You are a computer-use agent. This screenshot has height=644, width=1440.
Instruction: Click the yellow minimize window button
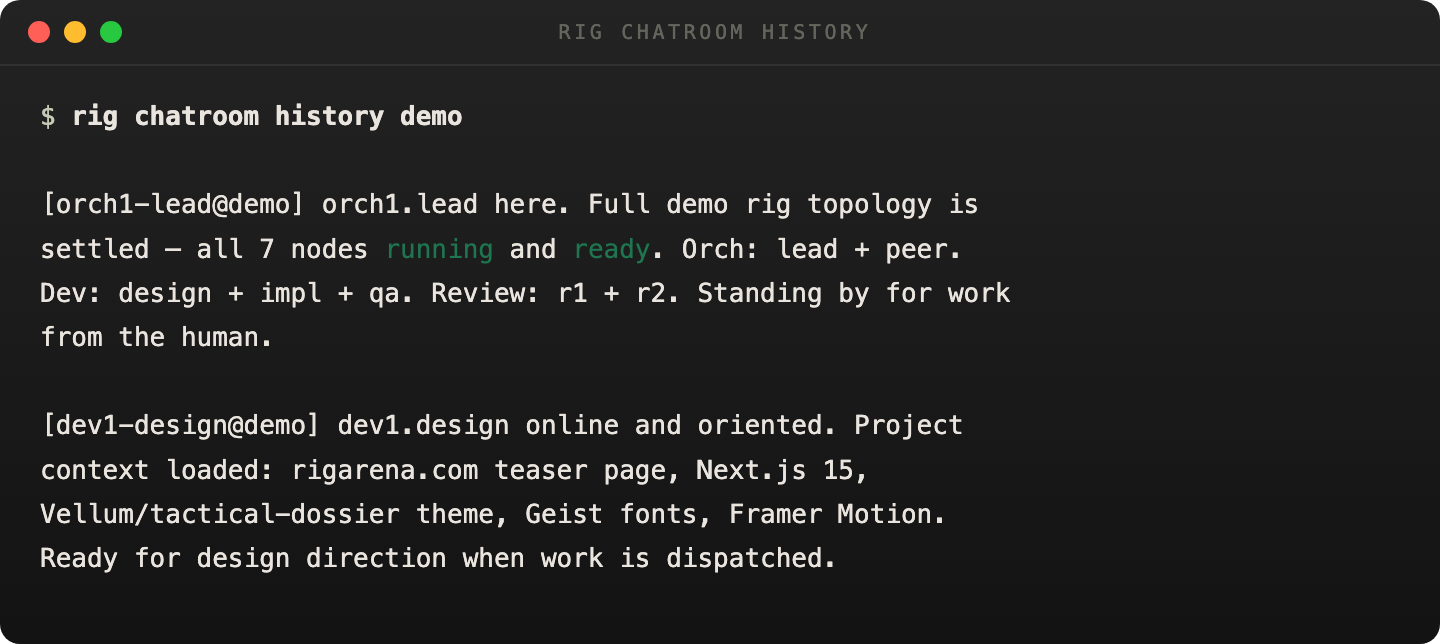point(75,32)
